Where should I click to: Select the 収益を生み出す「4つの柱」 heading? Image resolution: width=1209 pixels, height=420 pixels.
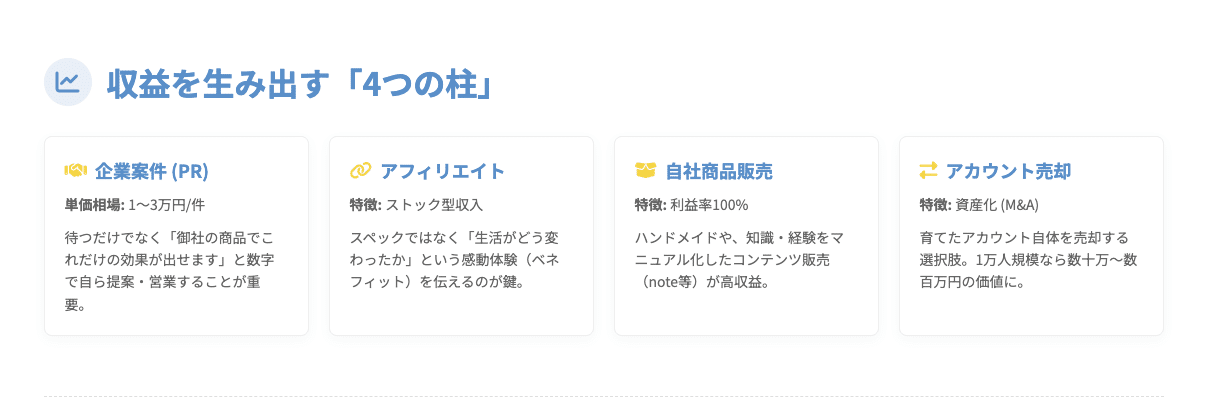pos(301,84)
